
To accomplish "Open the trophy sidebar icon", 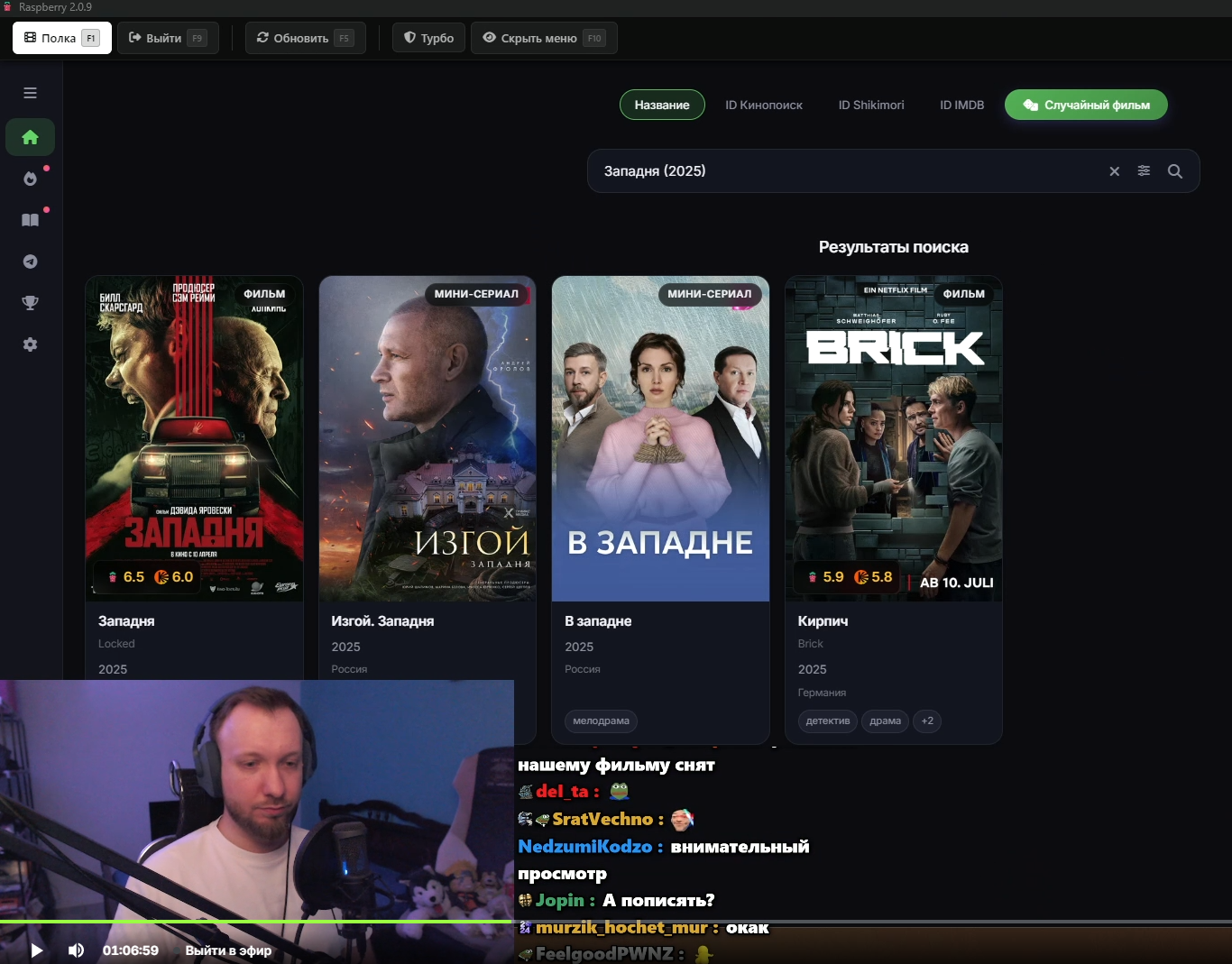I will (x=30, y=303).
